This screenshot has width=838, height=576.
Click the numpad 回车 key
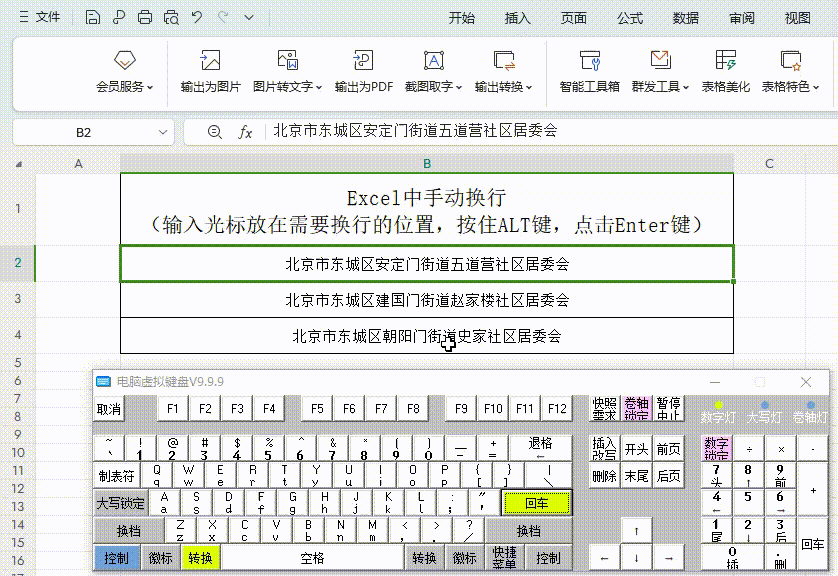pyautogui.click(x=812, y=544)
